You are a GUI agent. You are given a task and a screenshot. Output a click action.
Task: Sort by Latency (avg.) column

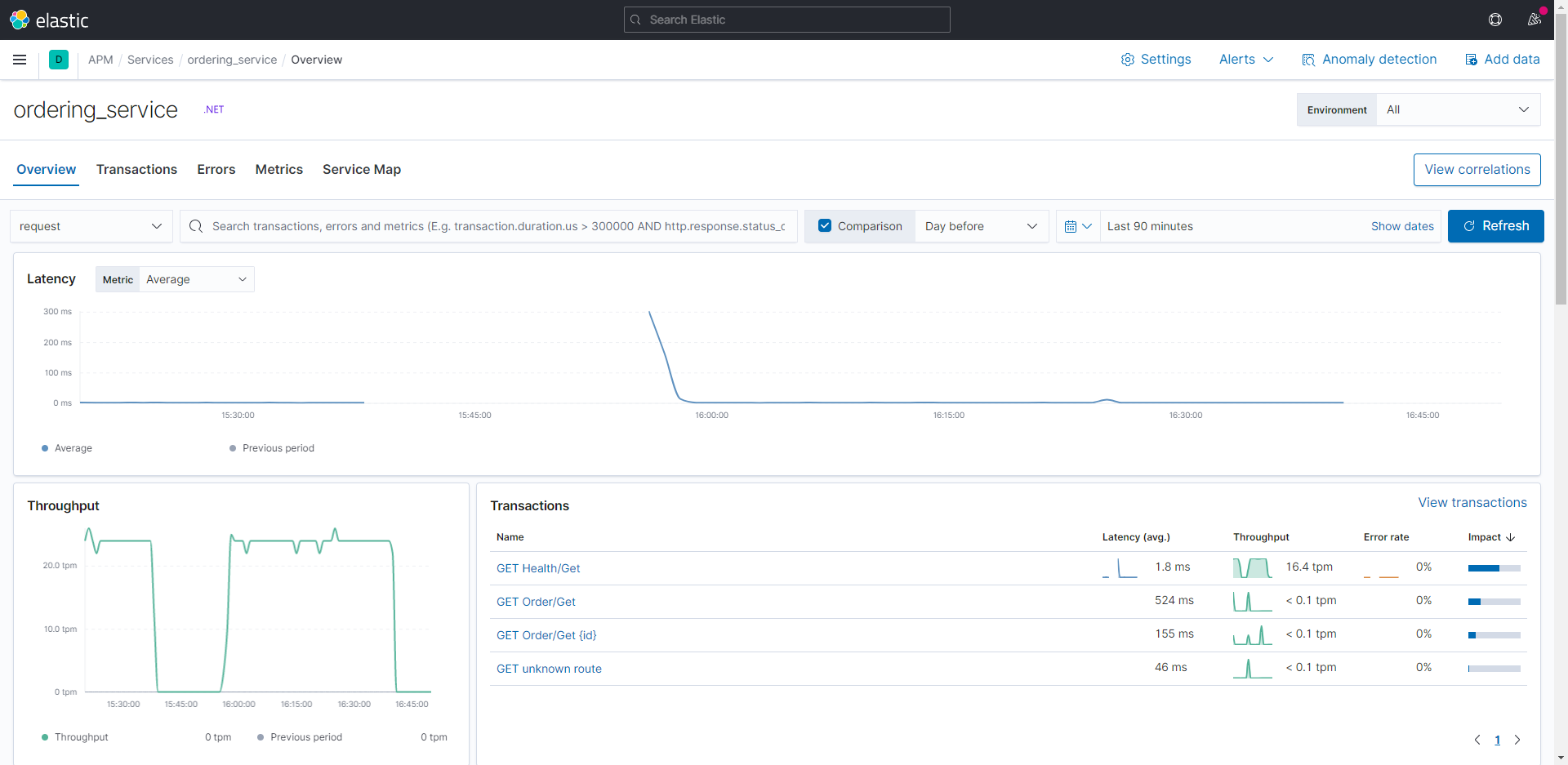coord(1136,537)
